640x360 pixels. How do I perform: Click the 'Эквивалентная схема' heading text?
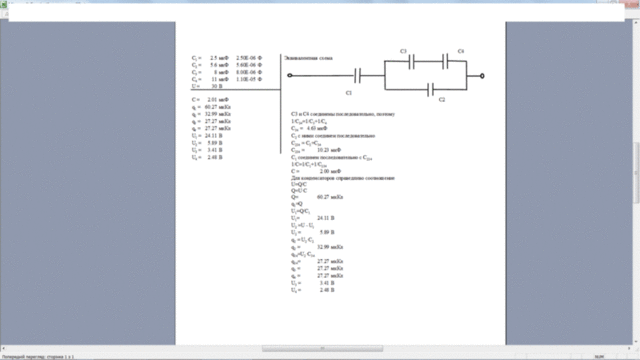tap(308, 58)
